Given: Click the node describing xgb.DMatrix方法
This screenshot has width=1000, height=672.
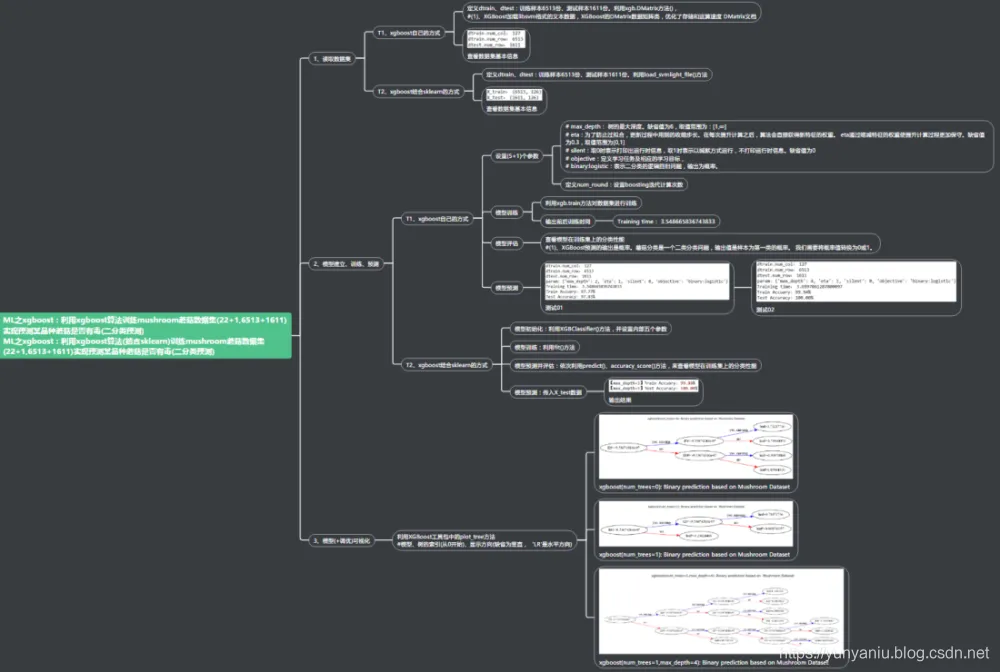Looking at the screenshot, I should [x=612, y=13].
